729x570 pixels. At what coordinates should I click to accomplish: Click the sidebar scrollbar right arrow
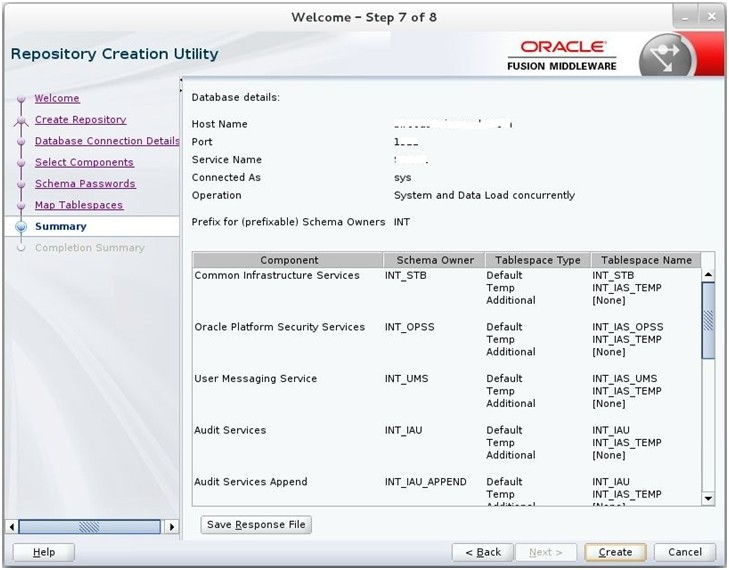172,527
